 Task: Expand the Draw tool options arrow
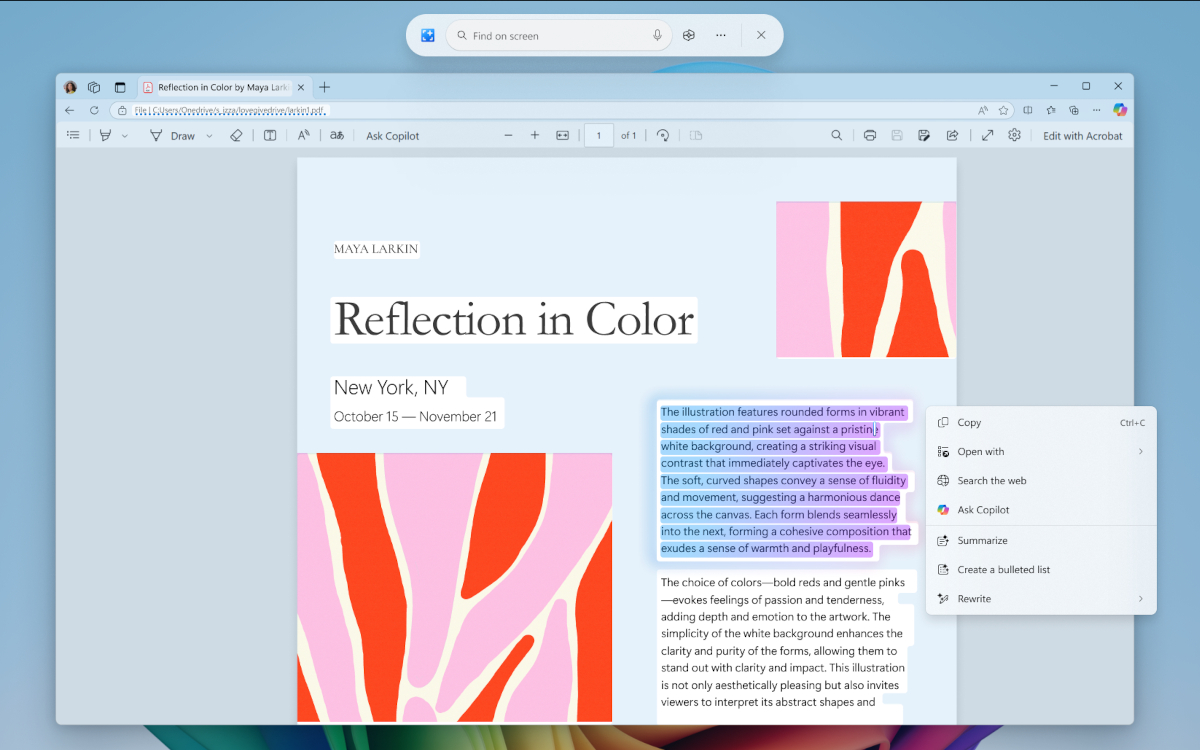(209, 136)
